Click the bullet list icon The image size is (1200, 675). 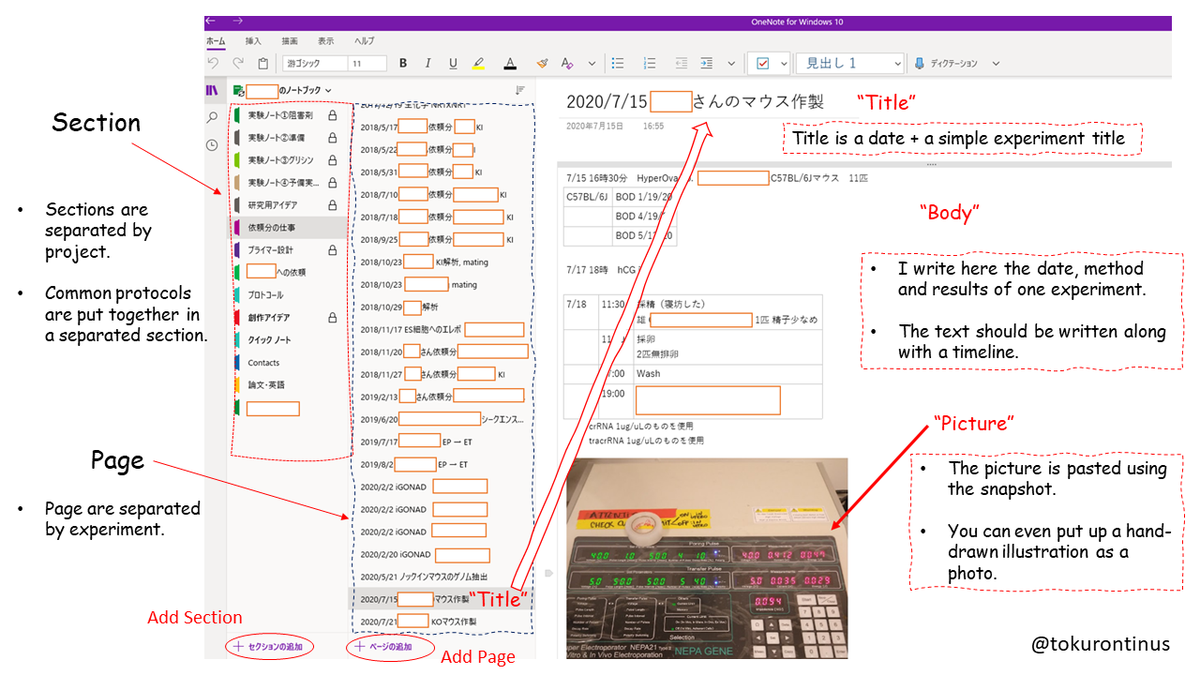coord(618,63)
